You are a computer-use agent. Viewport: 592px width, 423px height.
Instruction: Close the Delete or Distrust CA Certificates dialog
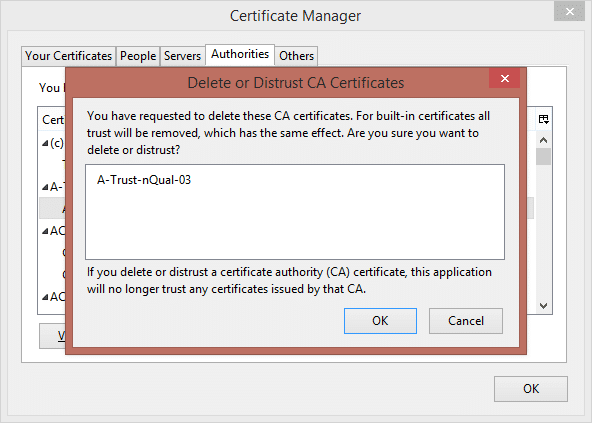(505, 78)
